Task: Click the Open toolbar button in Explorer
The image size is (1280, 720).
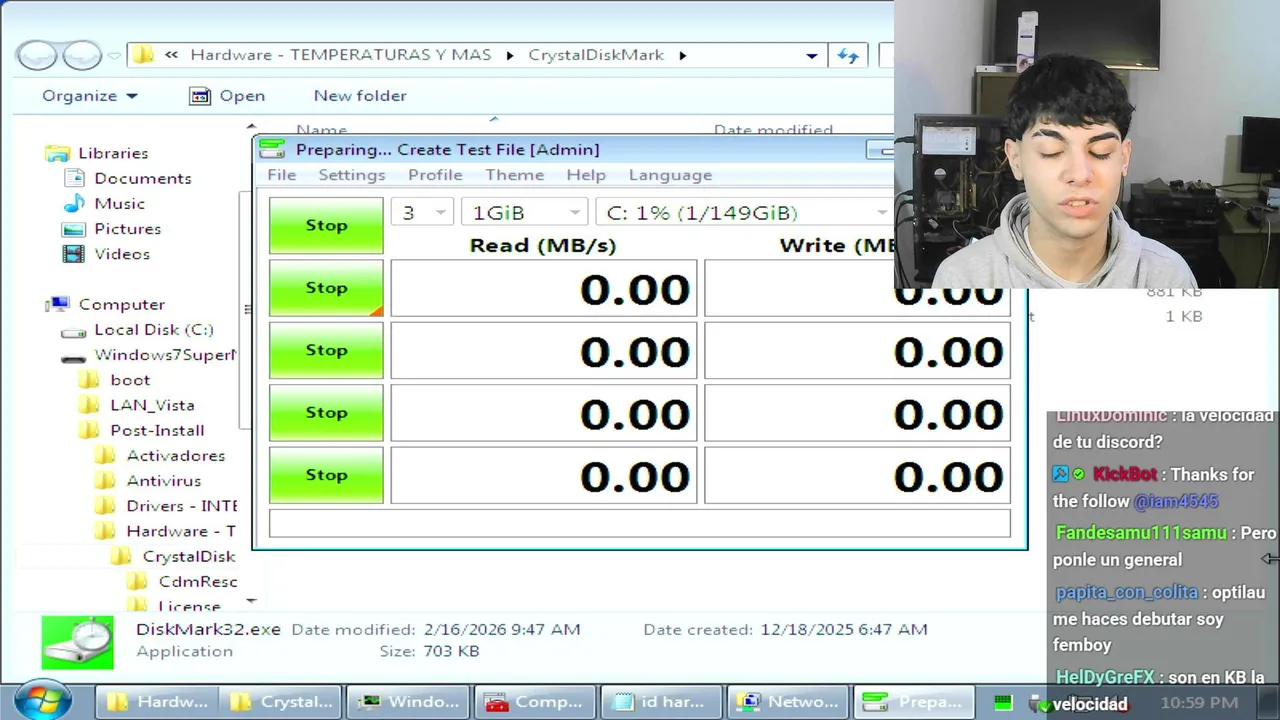Action: coord(228,96)
